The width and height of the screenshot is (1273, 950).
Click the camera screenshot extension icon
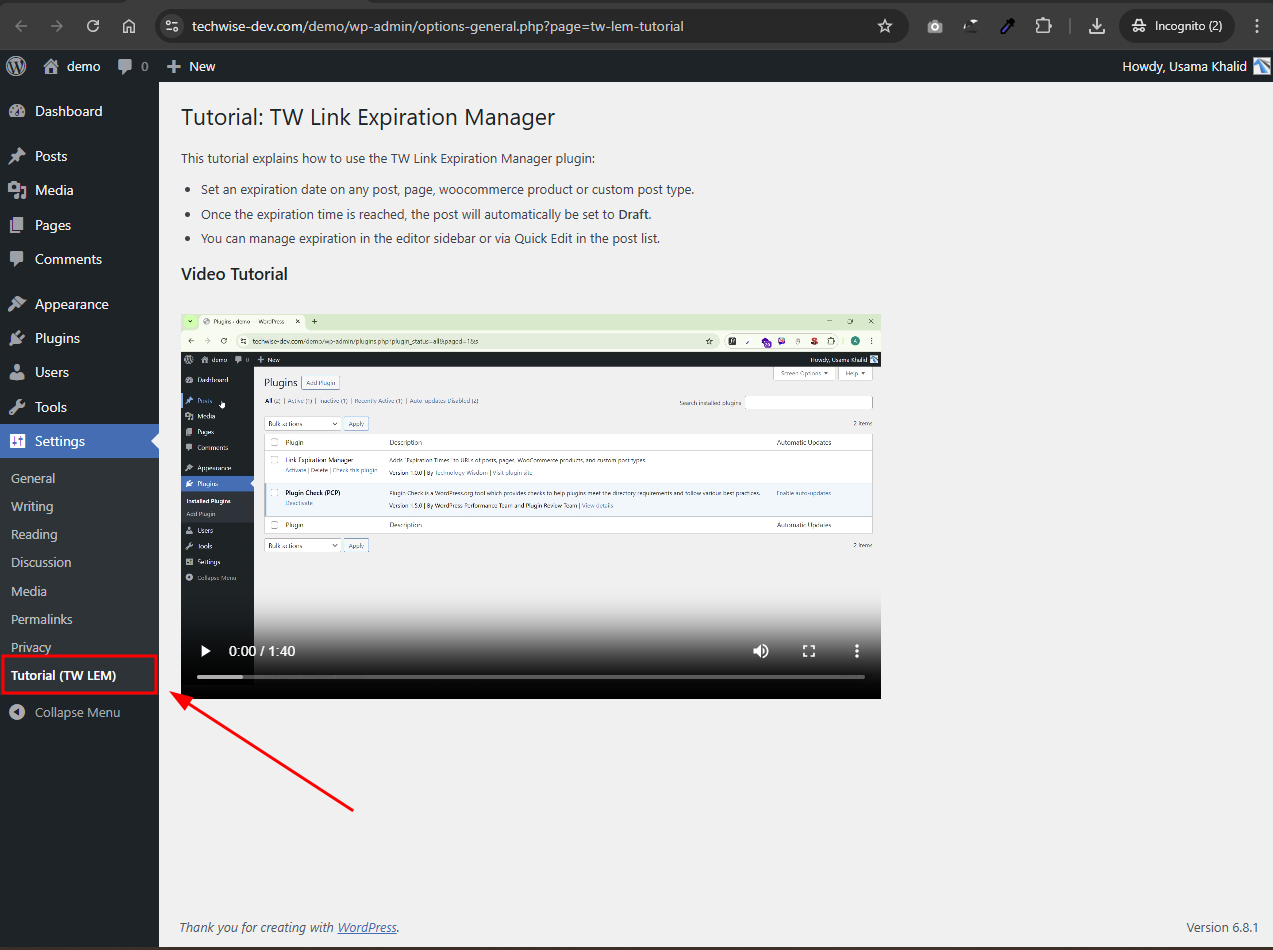935,26
